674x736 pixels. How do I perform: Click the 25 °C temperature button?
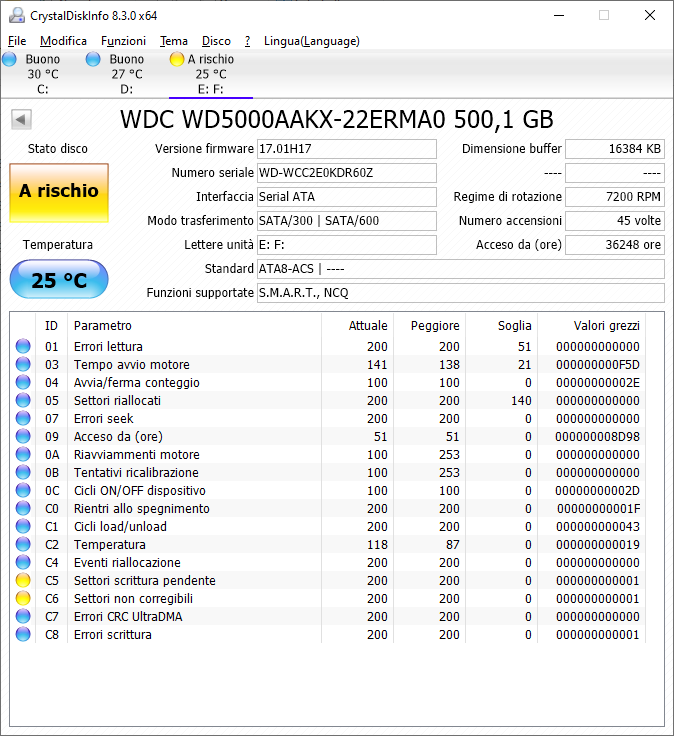coord(59,280)
